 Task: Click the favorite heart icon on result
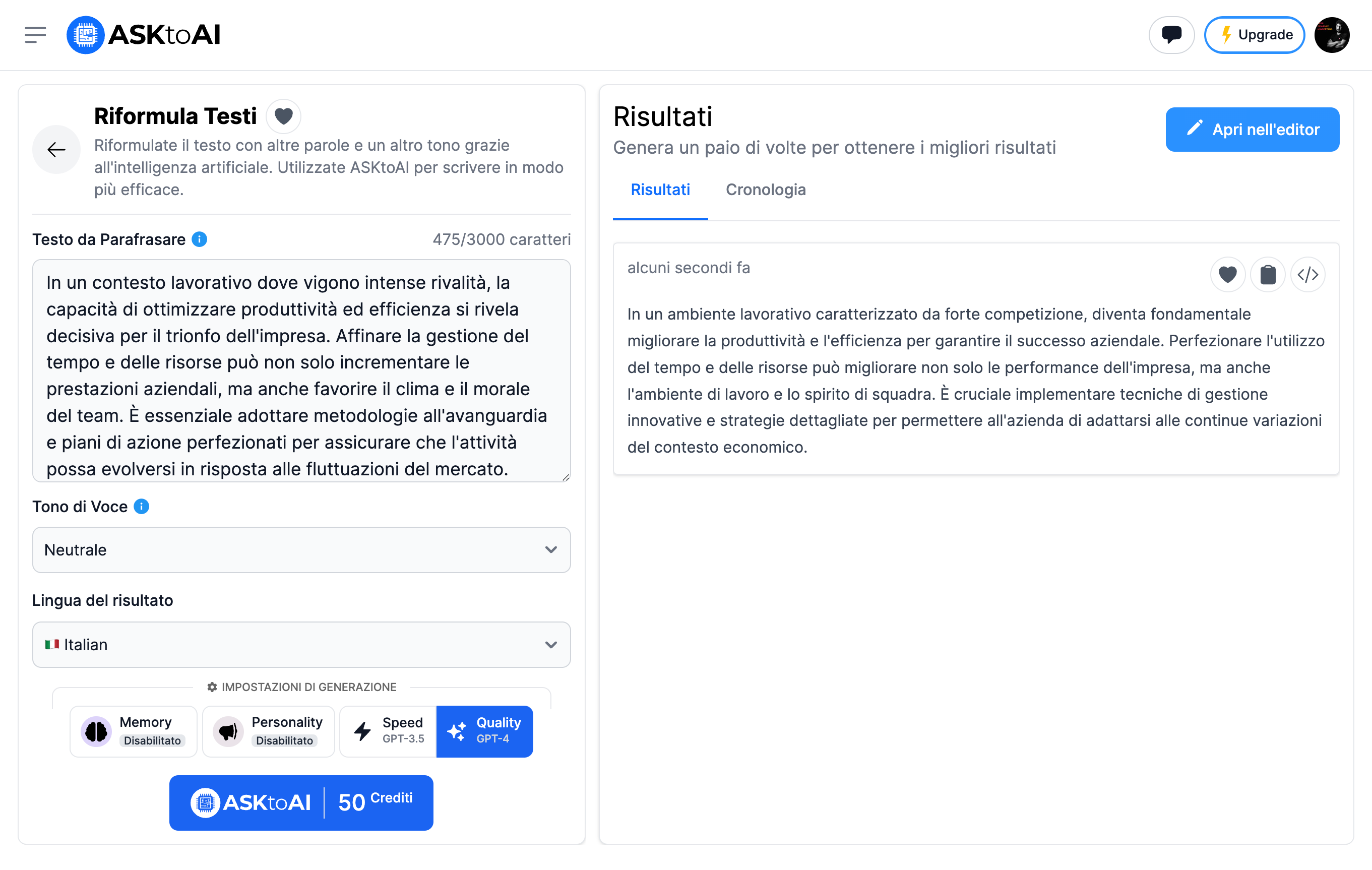(1228, 275)
